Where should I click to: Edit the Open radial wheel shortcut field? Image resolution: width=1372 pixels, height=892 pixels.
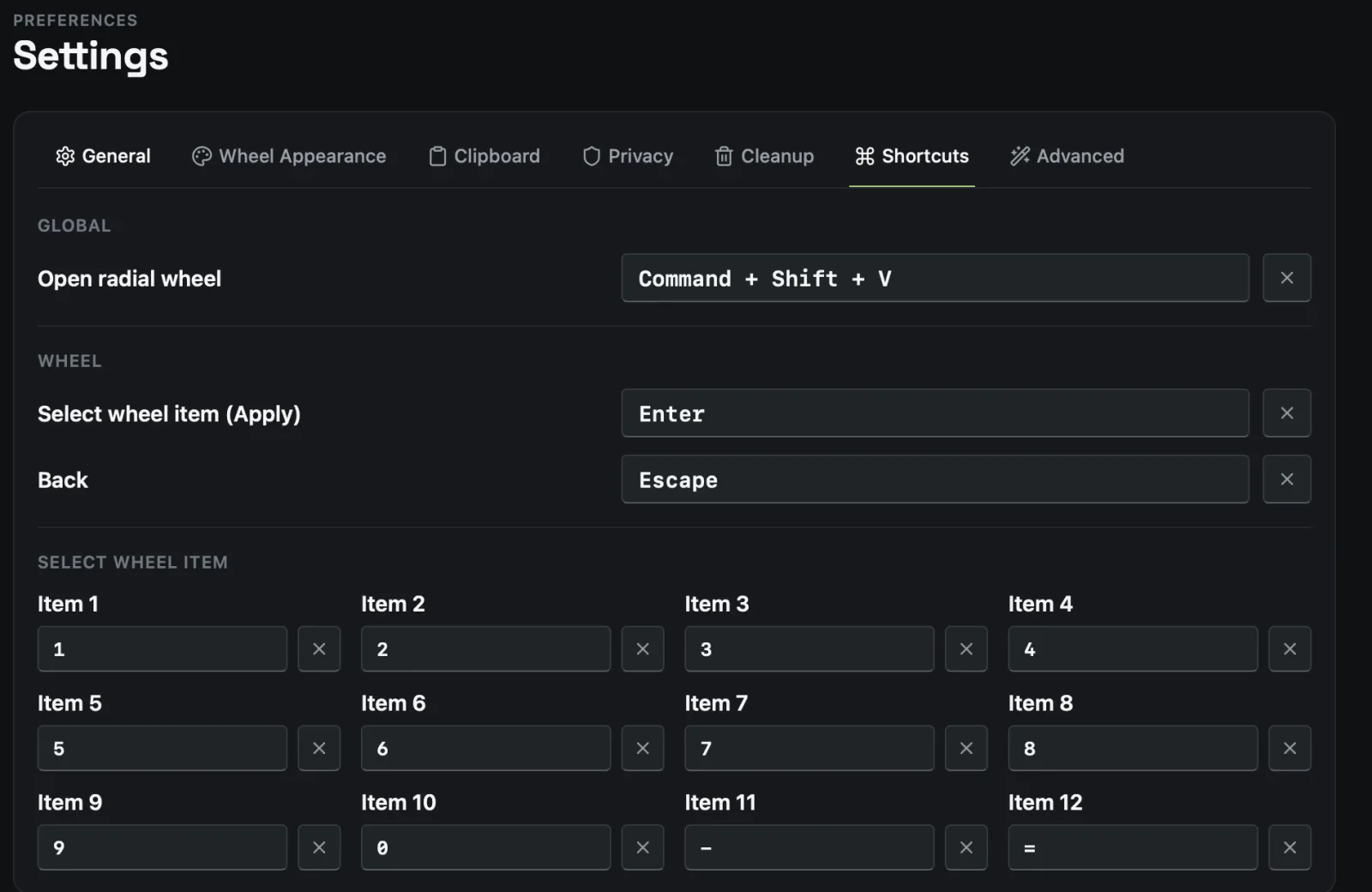(935, 278)
